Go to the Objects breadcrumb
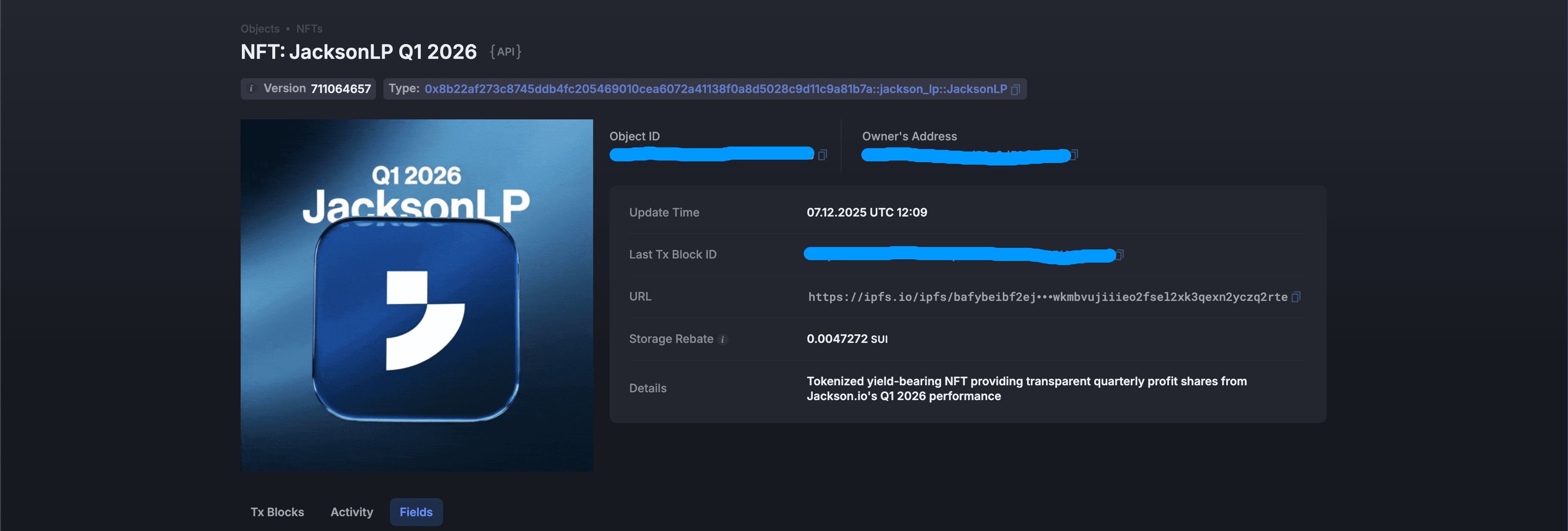 (x=260, y=29)
